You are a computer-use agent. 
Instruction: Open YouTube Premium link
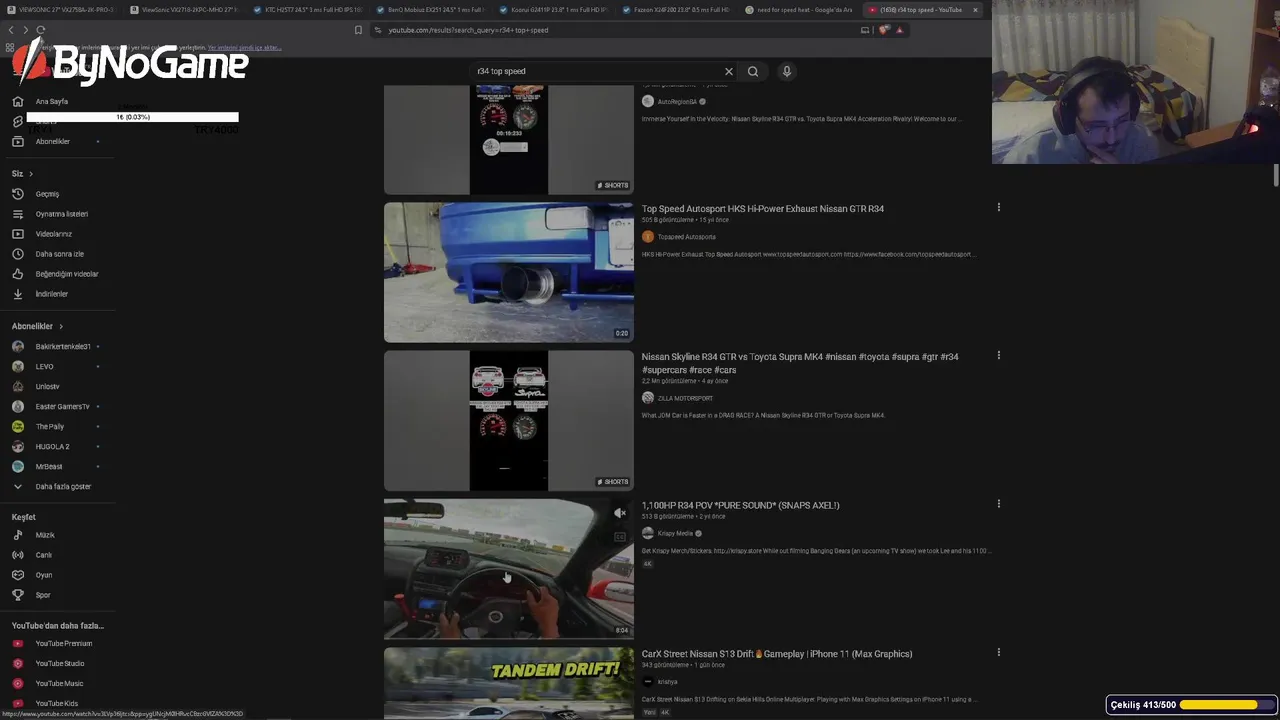[x=63, y=643]
